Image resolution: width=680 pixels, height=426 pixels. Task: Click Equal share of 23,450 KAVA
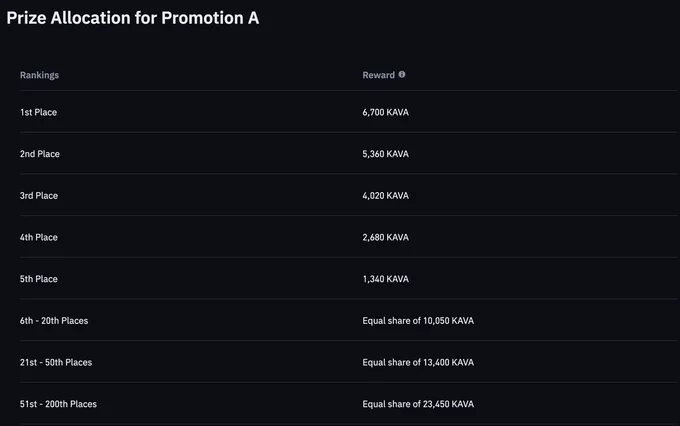pyautogui.click(x=418, y=404)
